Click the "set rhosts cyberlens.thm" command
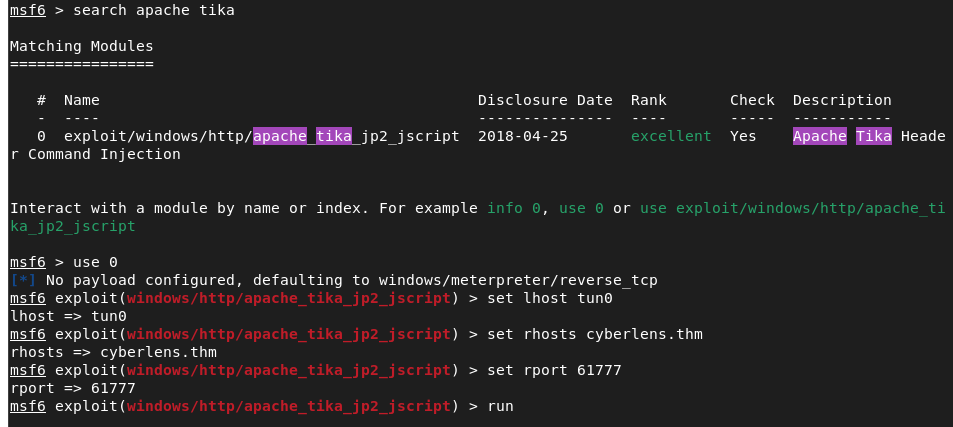 point(594,334)
